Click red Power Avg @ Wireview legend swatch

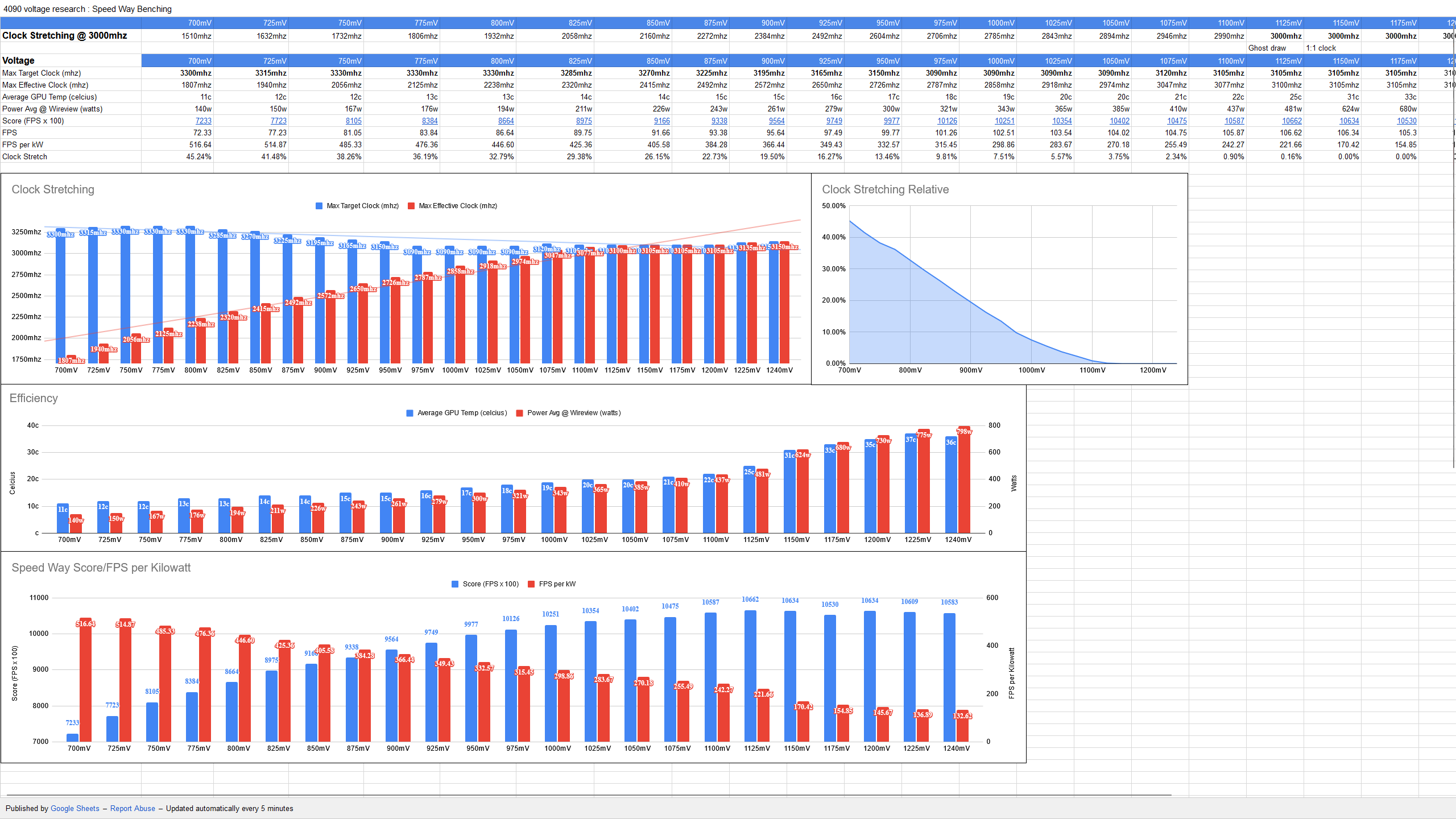point(519,413)
